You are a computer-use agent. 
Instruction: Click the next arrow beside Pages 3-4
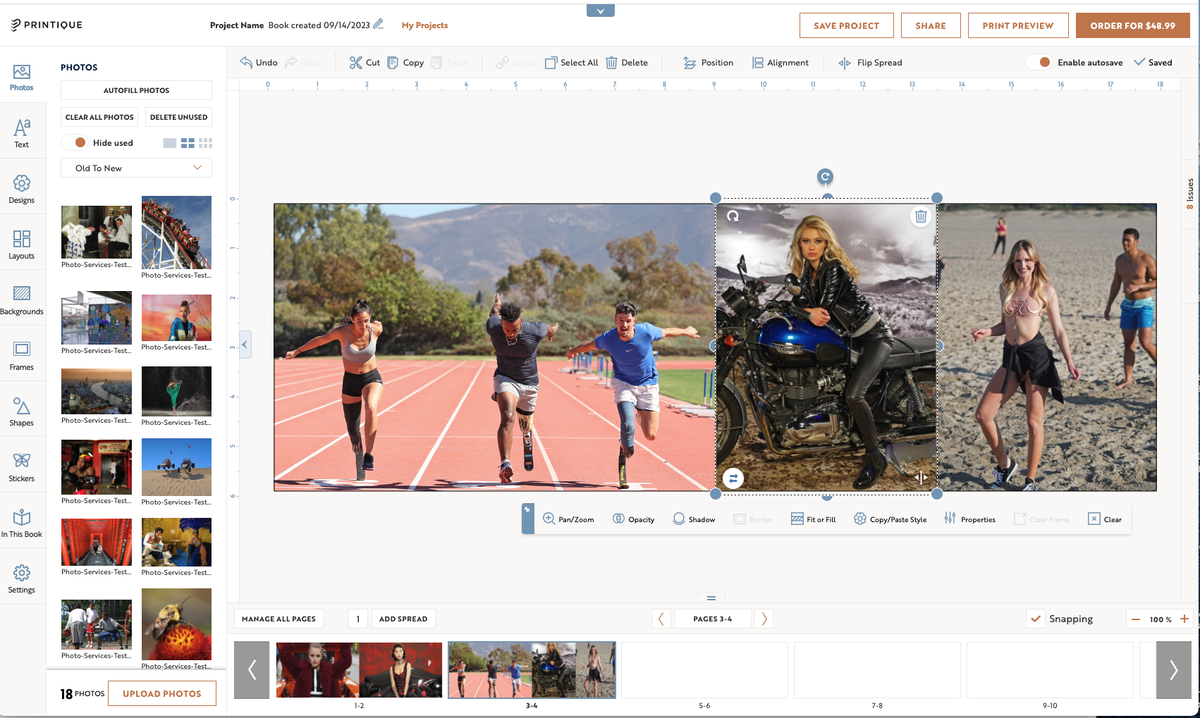tap(765, 618)
